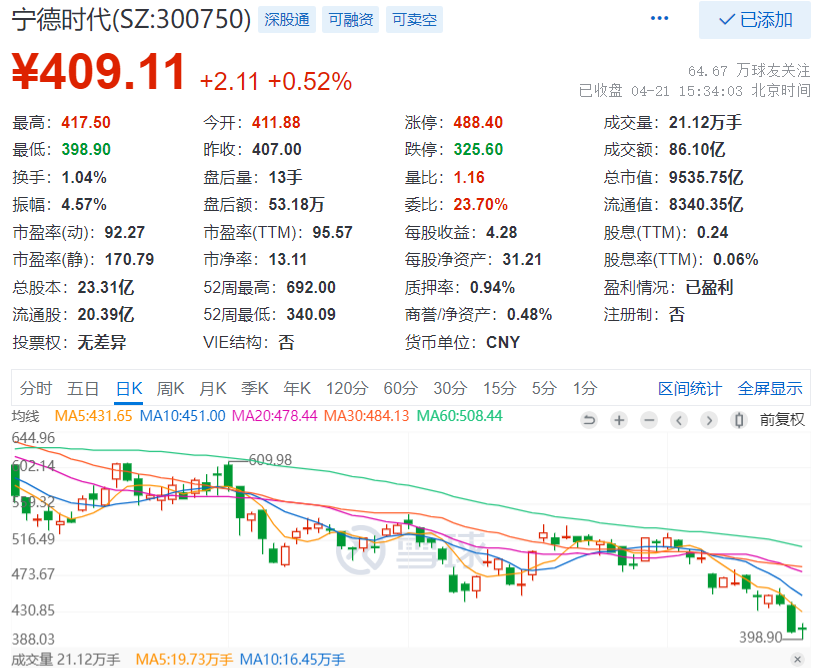
Task: Click the 已添加 watchlist button
Action: tap(755, 20)
